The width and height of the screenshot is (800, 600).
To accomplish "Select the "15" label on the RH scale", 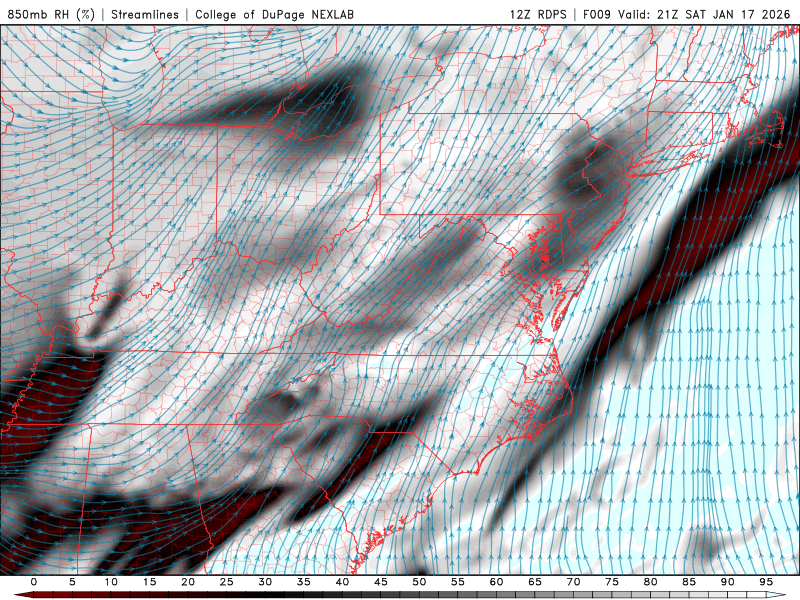I will pos(149,582).
